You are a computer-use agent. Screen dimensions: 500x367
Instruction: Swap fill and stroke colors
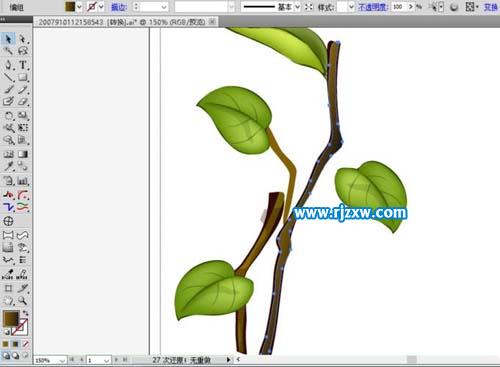26,313
